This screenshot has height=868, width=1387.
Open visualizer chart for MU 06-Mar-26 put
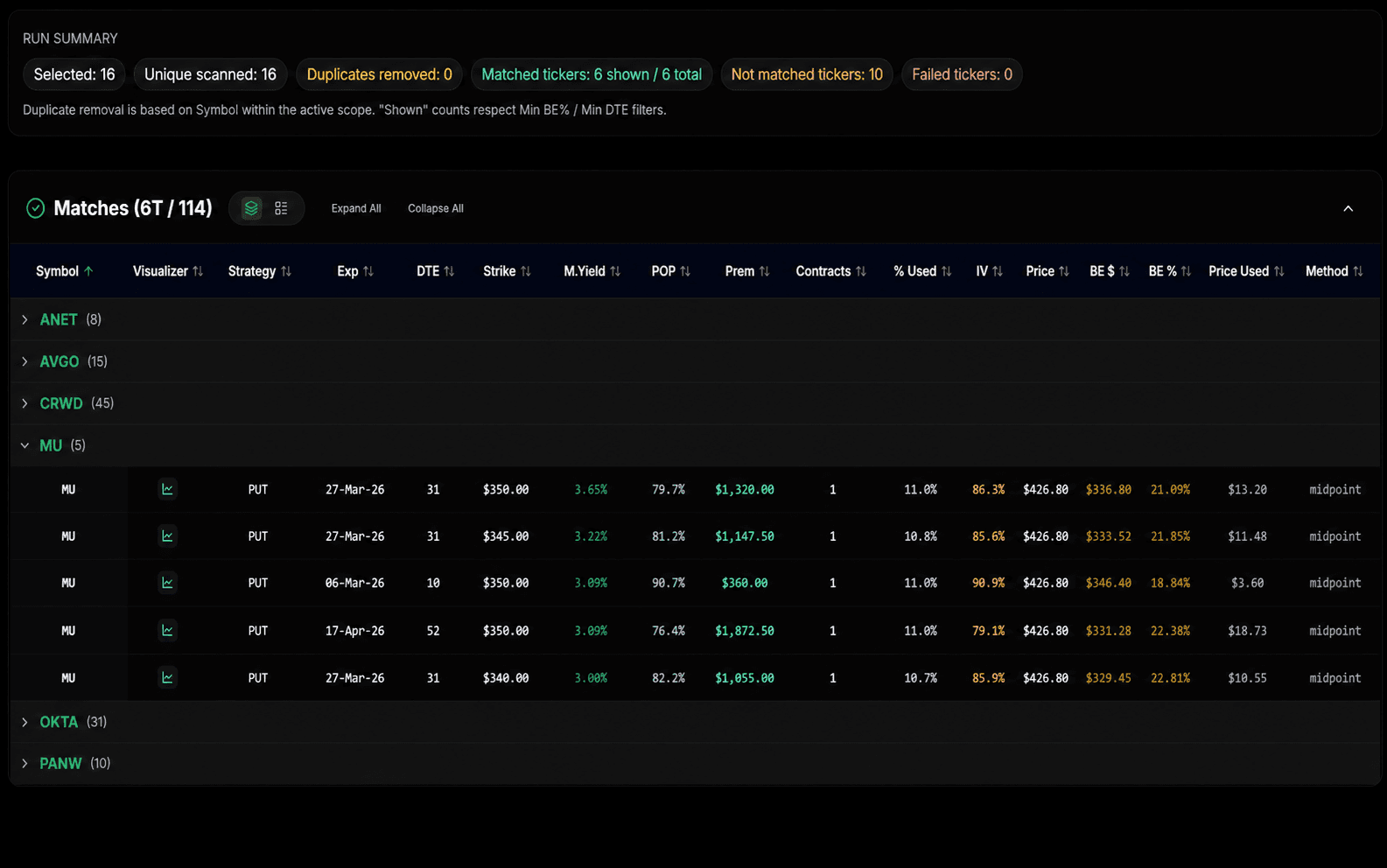tap(167, 583)
